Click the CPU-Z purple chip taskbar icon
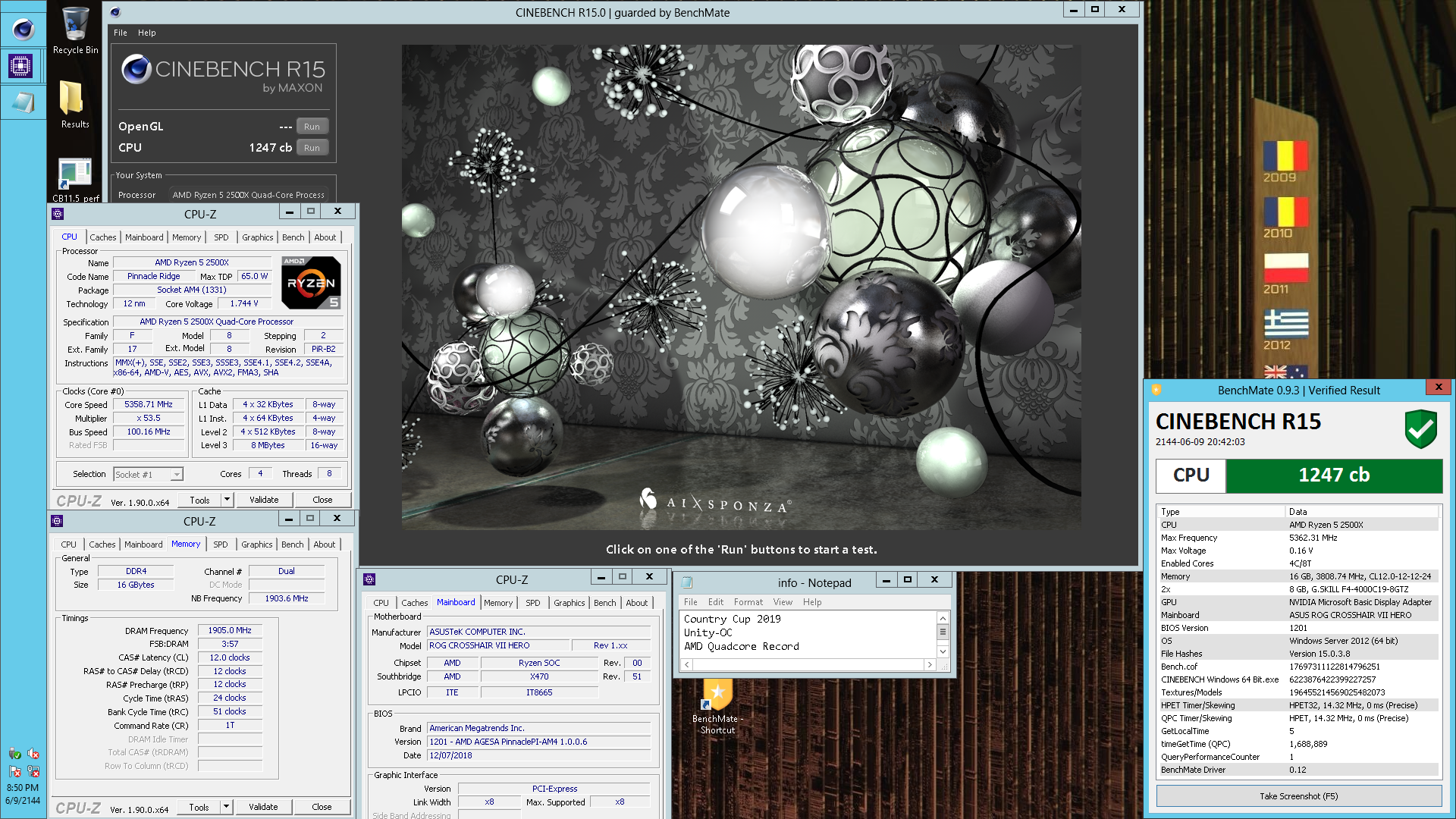The width and height of the screenshot is (1456, 819). click(20, 67)
